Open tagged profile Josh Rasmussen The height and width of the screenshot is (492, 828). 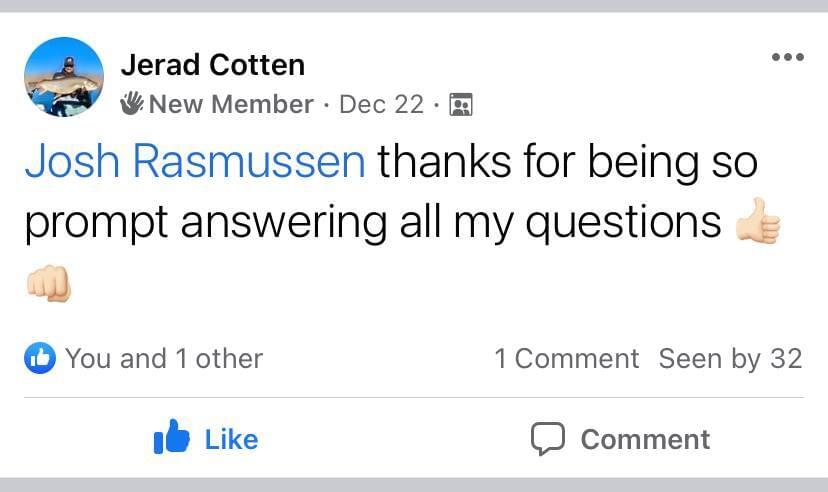click(x=195, y=162)
